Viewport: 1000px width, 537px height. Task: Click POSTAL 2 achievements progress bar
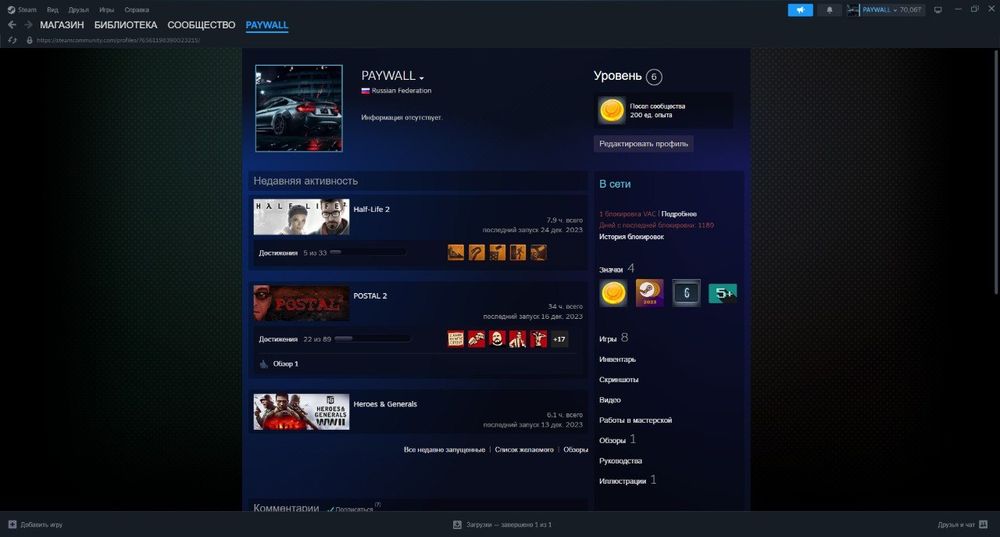[372, 339]
